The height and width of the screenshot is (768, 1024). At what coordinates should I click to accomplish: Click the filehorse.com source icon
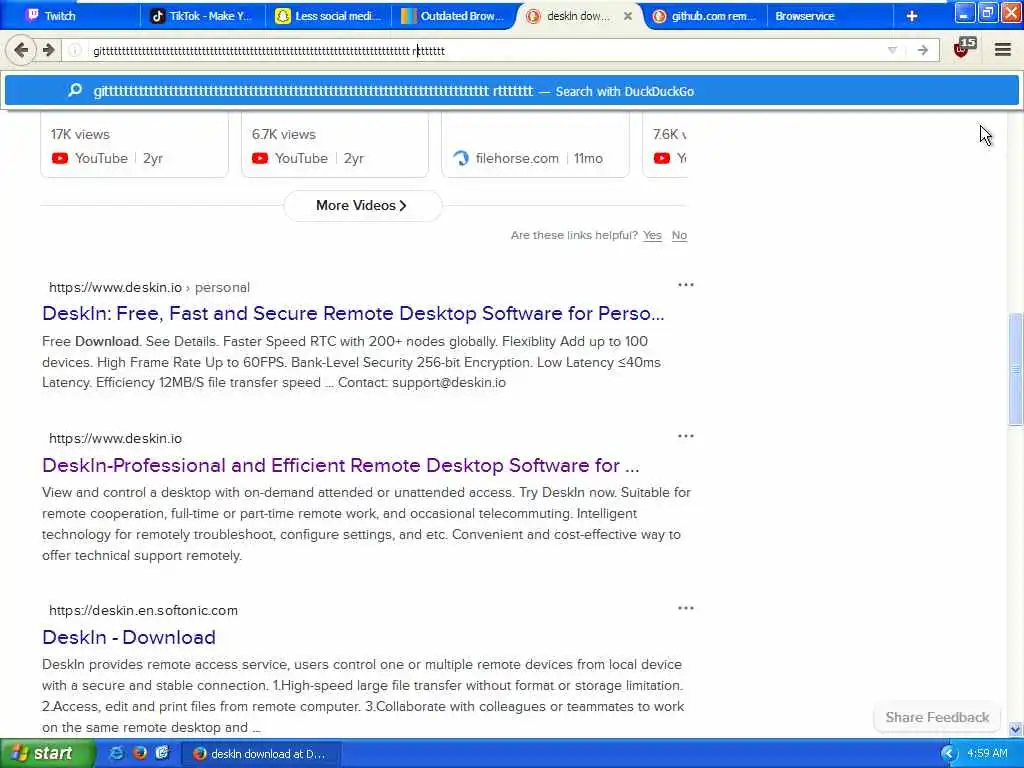coord(461,158)
